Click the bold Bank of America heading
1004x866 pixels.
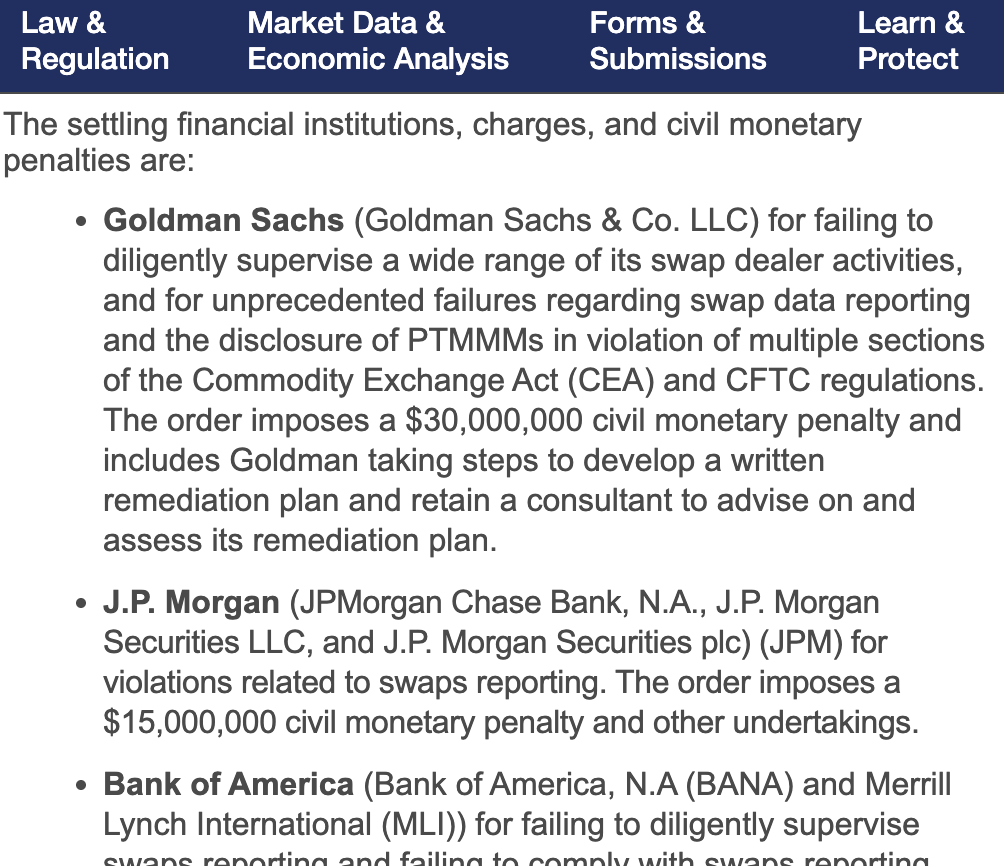click(228, 785)
